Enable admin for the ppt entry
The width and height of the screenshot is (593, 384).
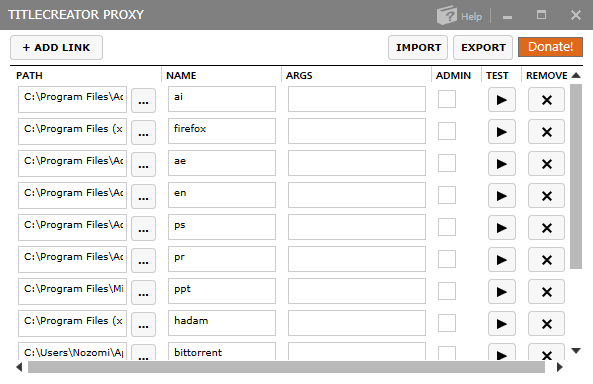[x=447, y=291]
